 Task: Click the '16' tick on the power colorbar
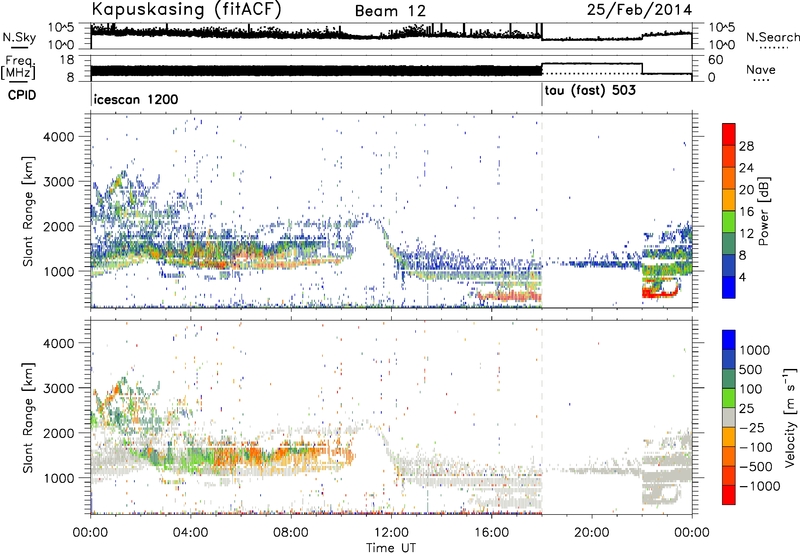(746, 212)
